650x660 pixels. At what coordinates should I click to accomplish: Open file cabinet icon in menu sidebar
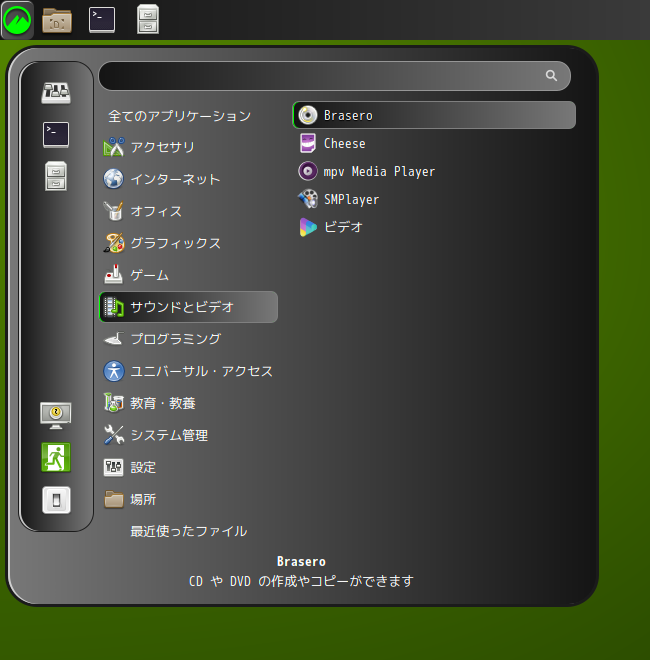click(56, 176)
